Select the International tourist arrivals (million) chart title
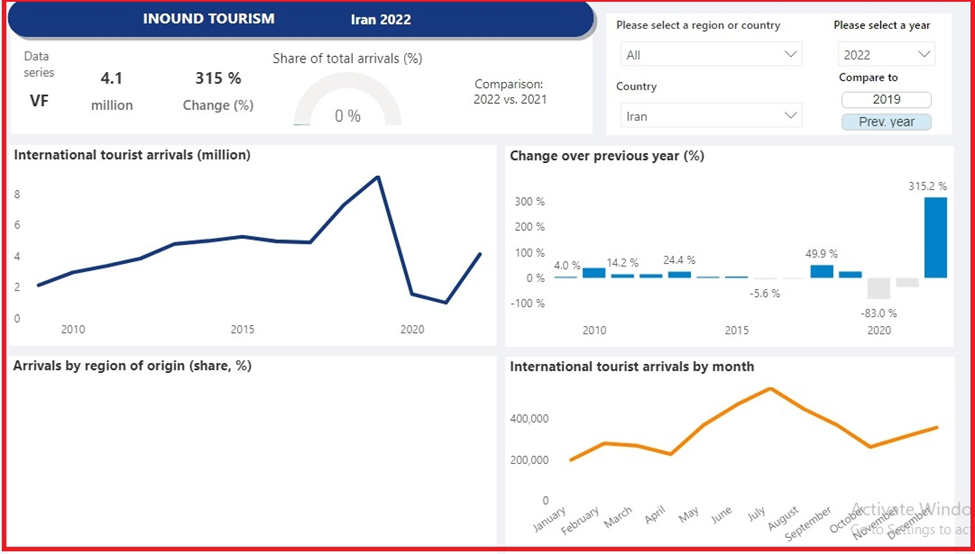 pos(132,155)
